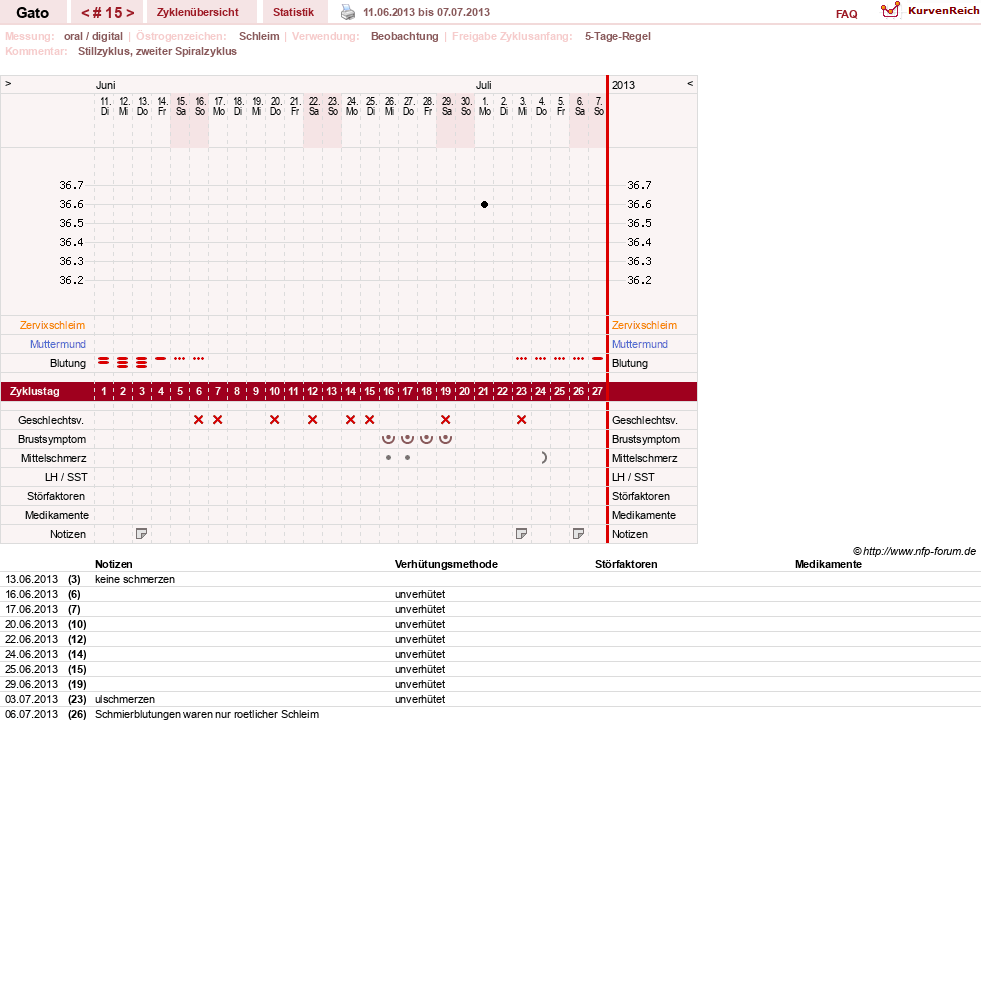Click the 13.06.2013 notes row date

(31, 579)
